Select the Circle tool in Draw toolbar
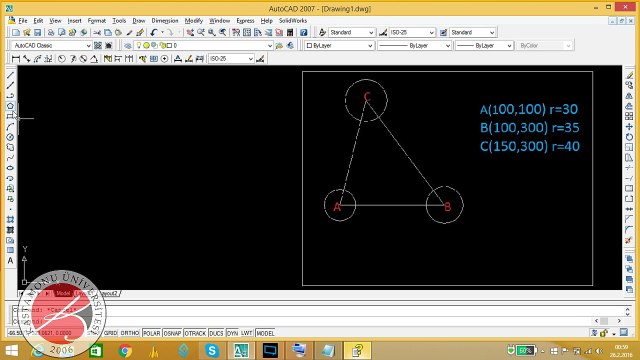This screenshot has height=360, width=640. pyautogui.click(x=10, y=137)
